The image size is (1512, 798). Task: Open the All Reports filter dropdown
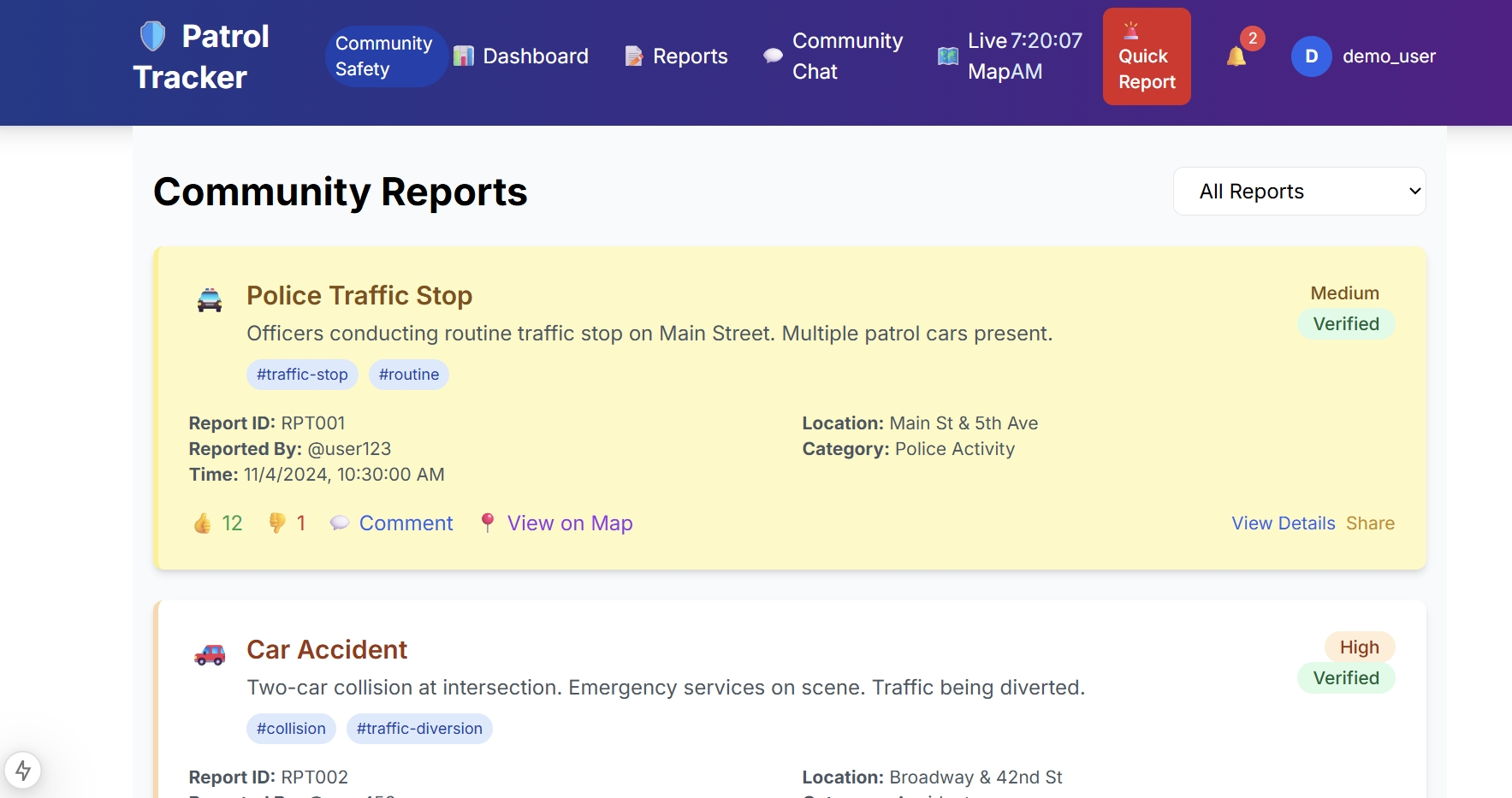point(1299,192)
